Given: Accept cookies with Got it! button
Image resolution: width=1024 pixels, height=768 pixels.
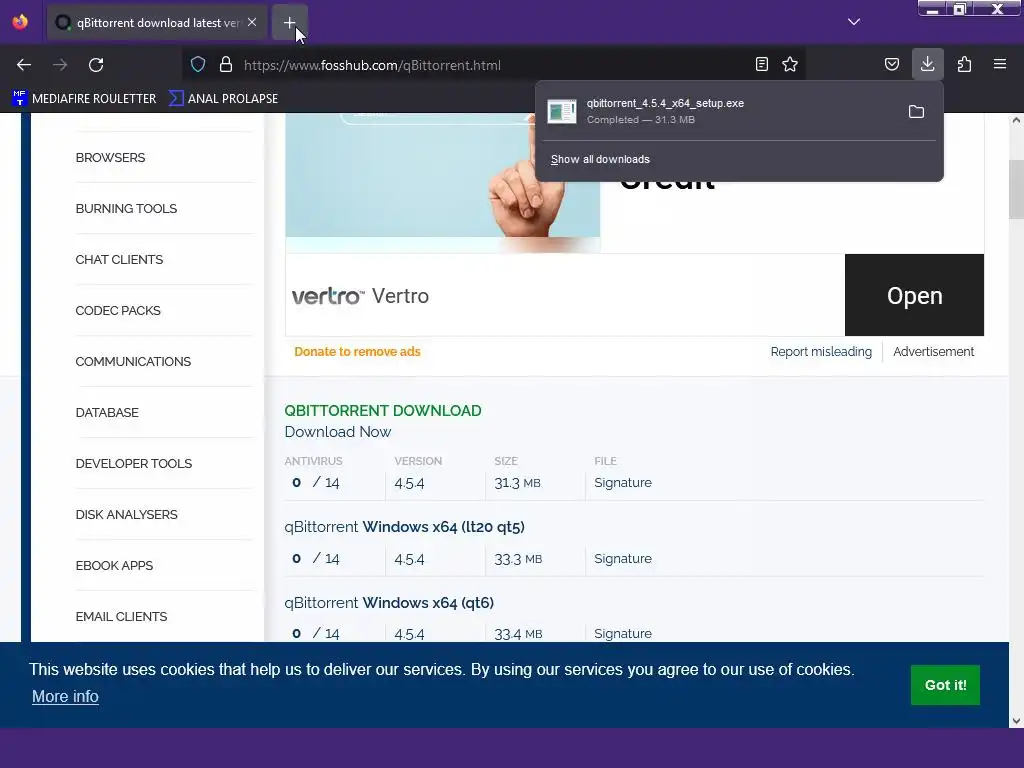Looking at the screenshot, I should (945, 684).
